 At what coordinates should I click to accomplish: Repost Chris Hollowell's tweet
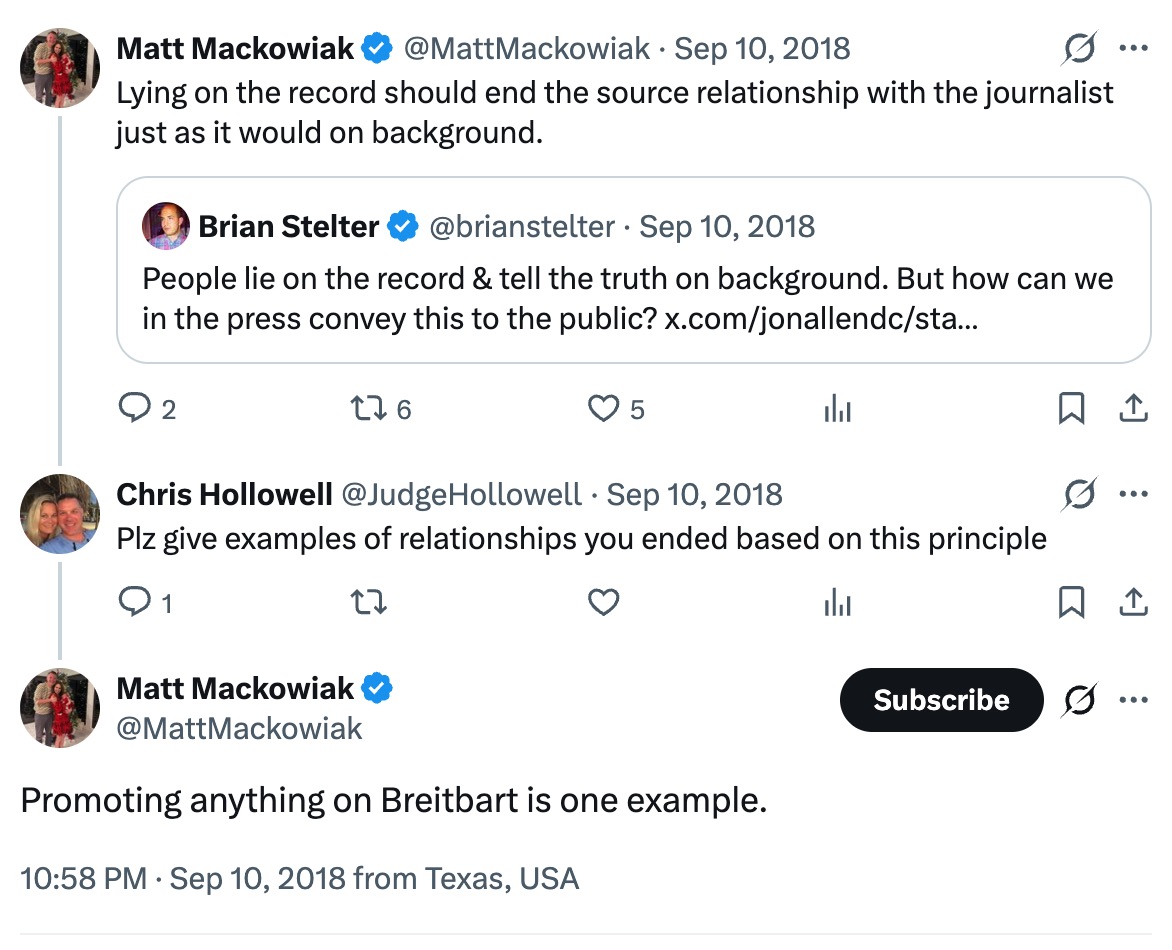coord(369,603)
